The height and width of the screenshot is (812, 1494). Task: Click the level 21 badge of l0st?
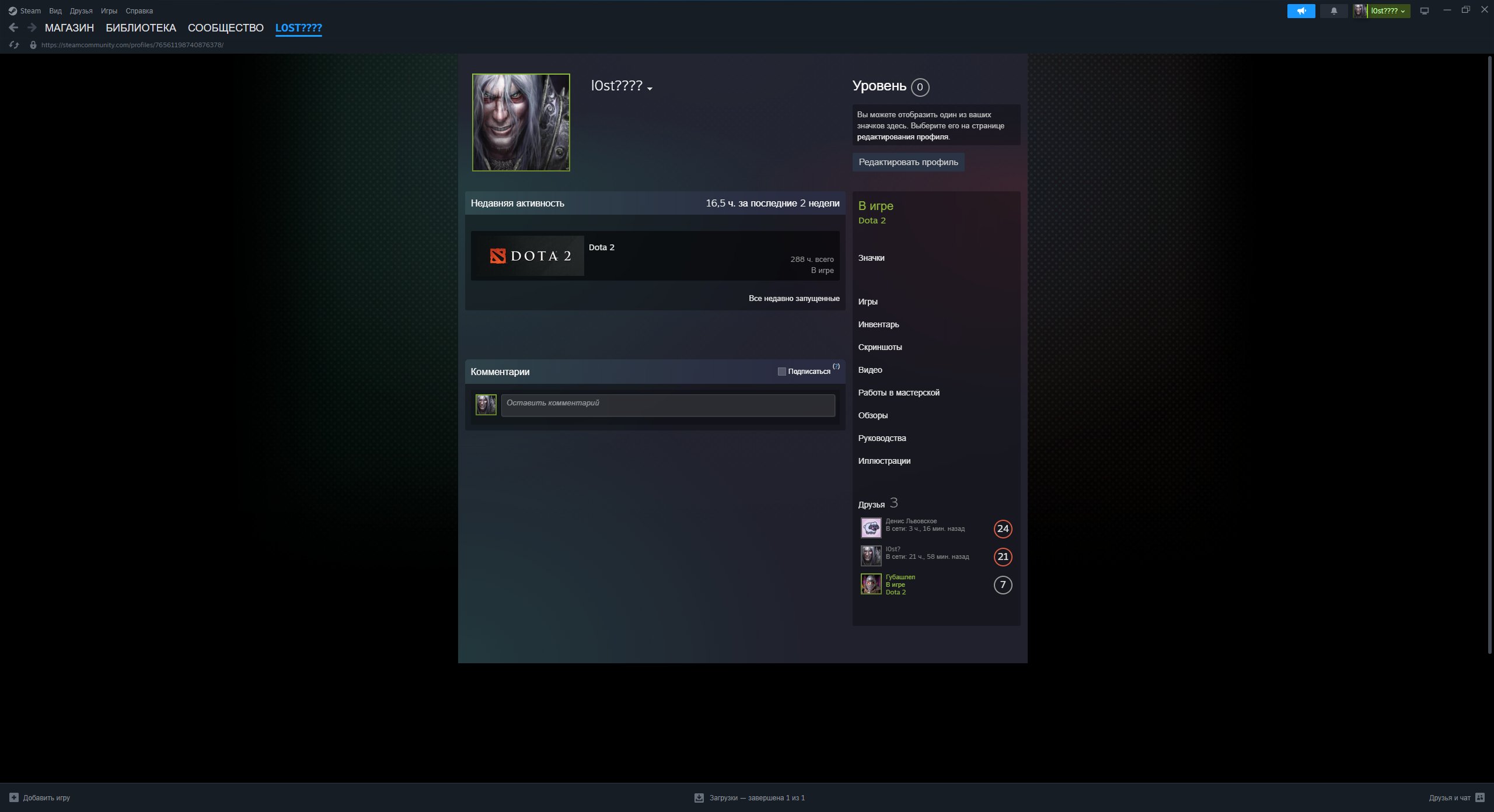coord(1003,556)
